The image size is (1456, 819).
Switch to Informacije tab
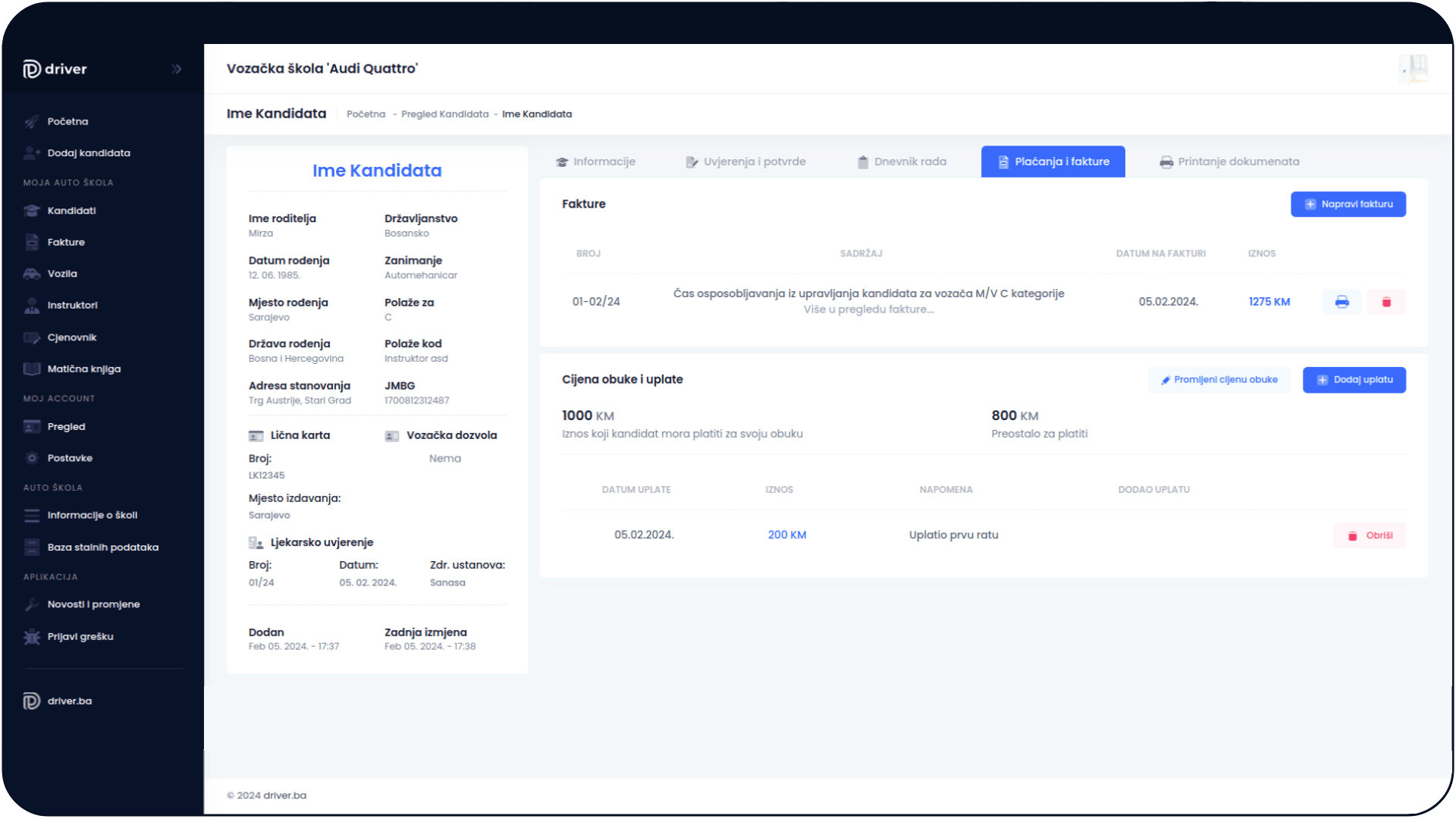(x=596, y=161)
